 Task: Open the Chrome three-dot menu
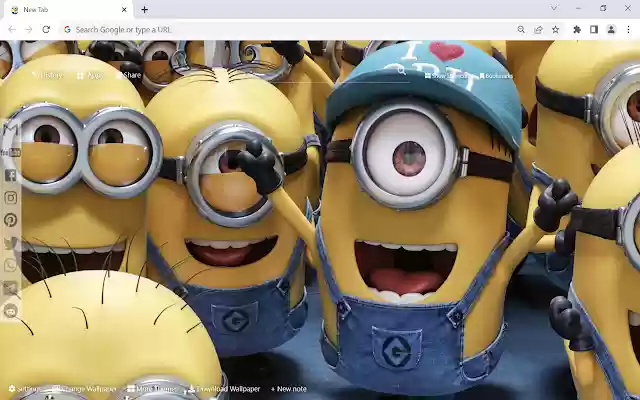tap(628, 29)
